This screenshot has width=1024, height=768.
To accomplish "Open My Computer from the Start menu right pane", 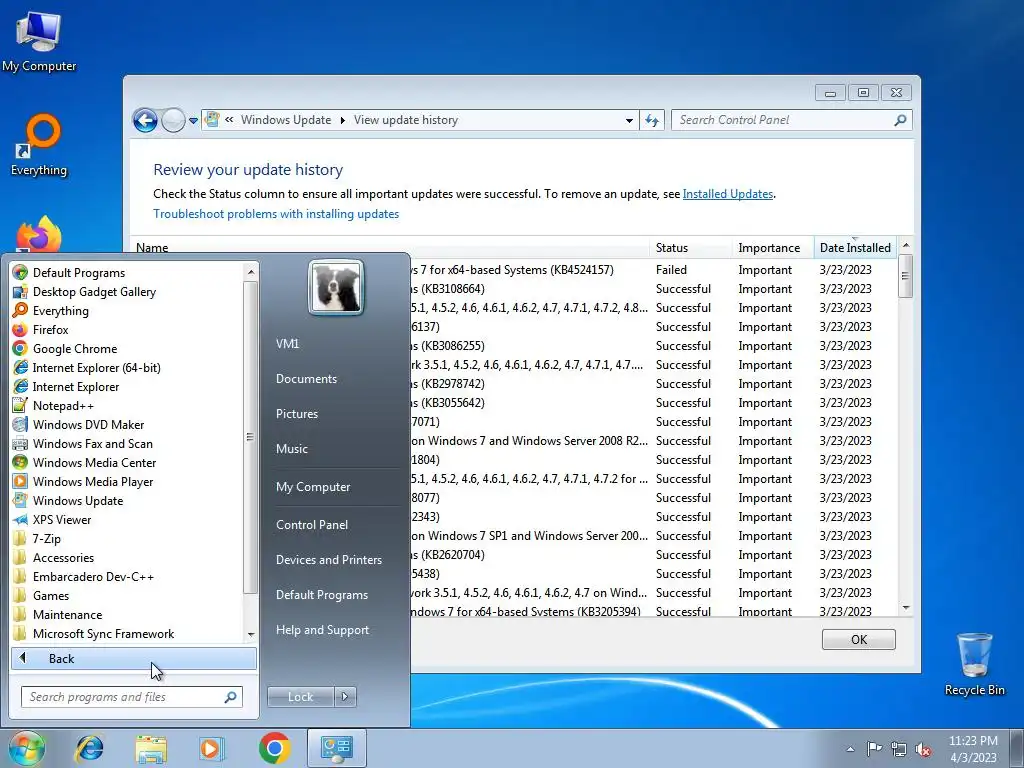I will (313, 487).
